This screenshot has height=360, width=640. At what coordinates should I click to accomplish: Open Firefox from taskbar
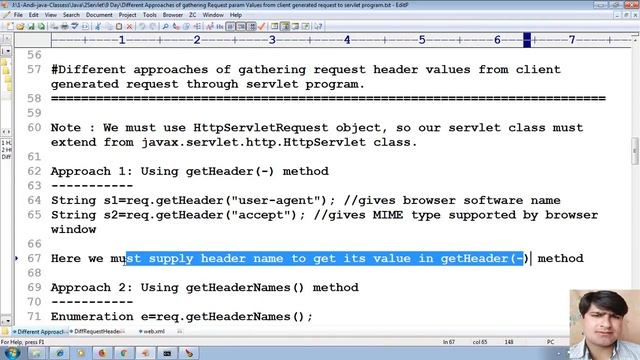click(102, 353)
